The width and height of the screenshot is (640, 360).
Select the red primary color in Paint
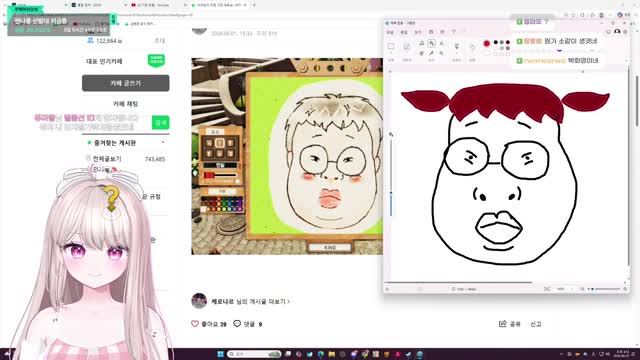(x=487, y=43)
